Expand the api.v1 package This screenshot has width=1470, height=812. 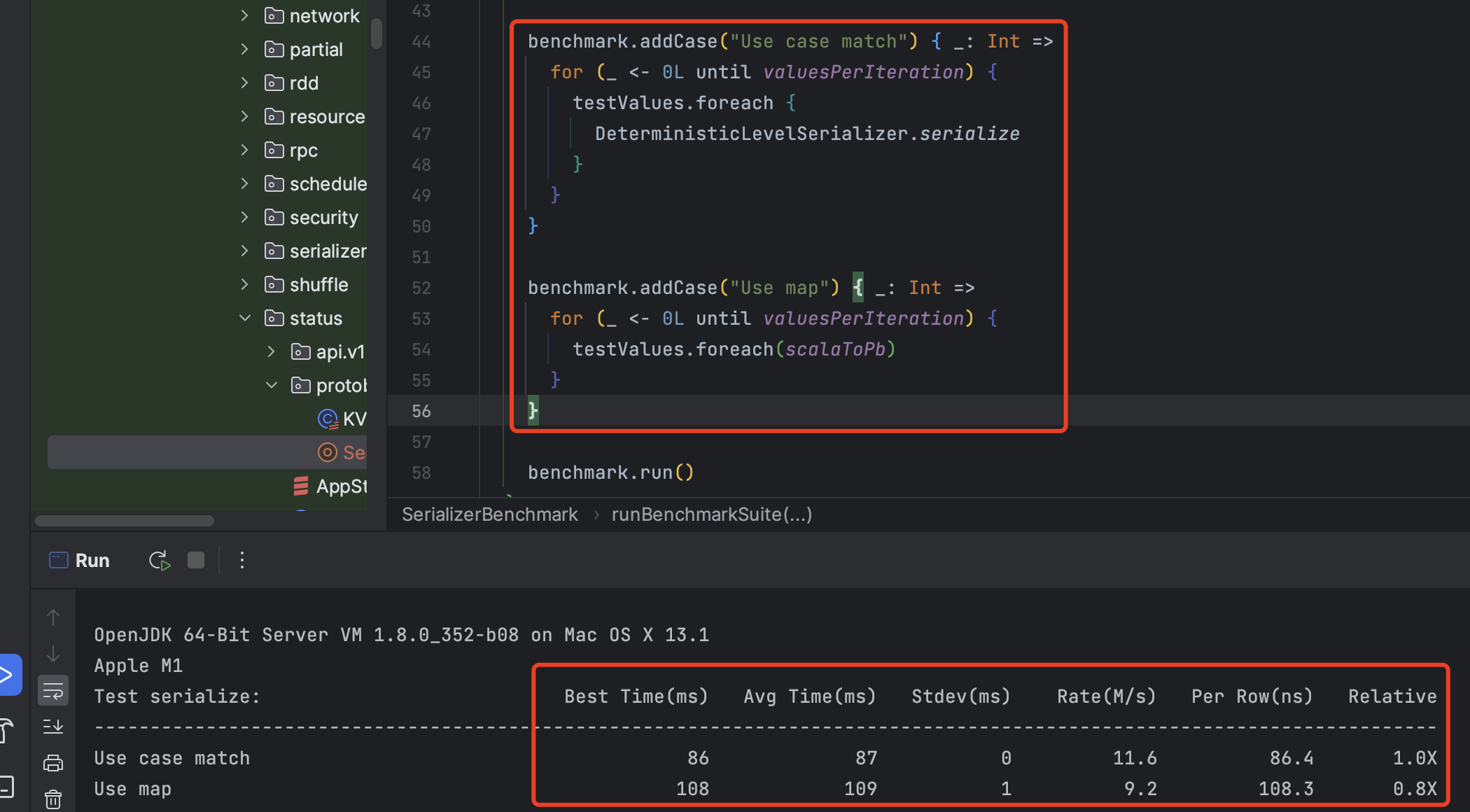272,351
